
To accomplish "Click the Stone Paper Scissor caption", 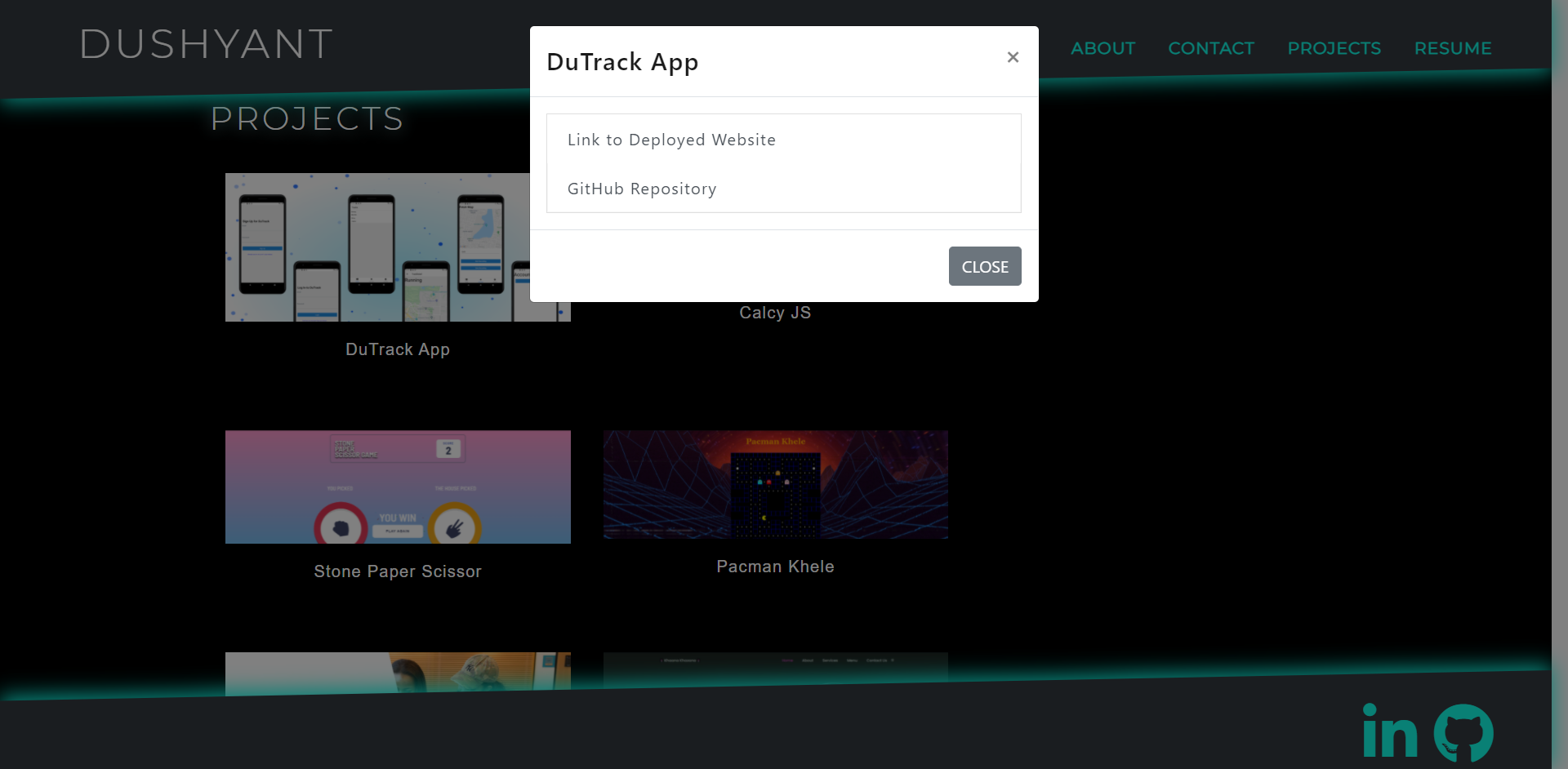I will [x=398, y=571].
